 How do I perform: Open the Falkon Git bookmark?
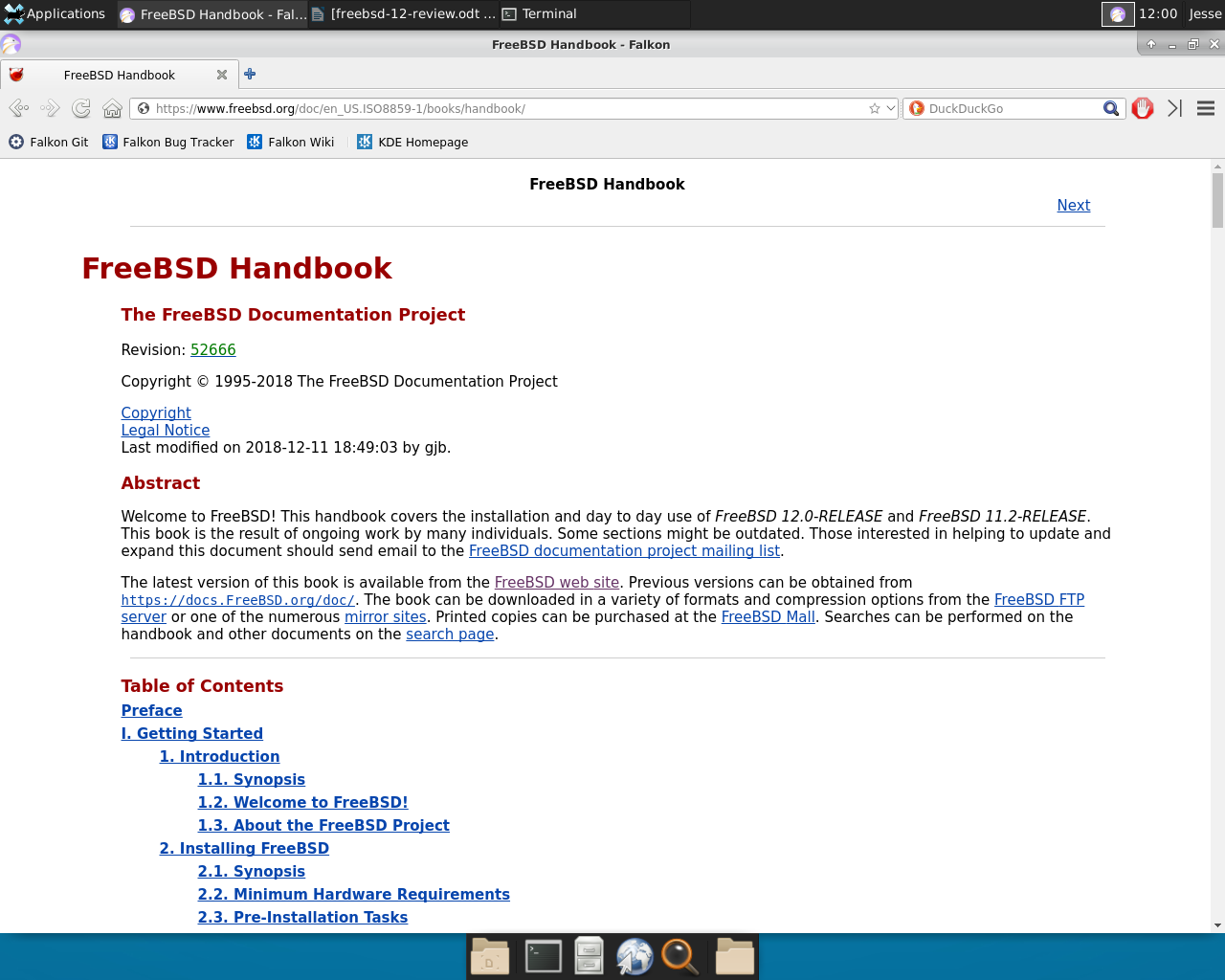point(49,142)
